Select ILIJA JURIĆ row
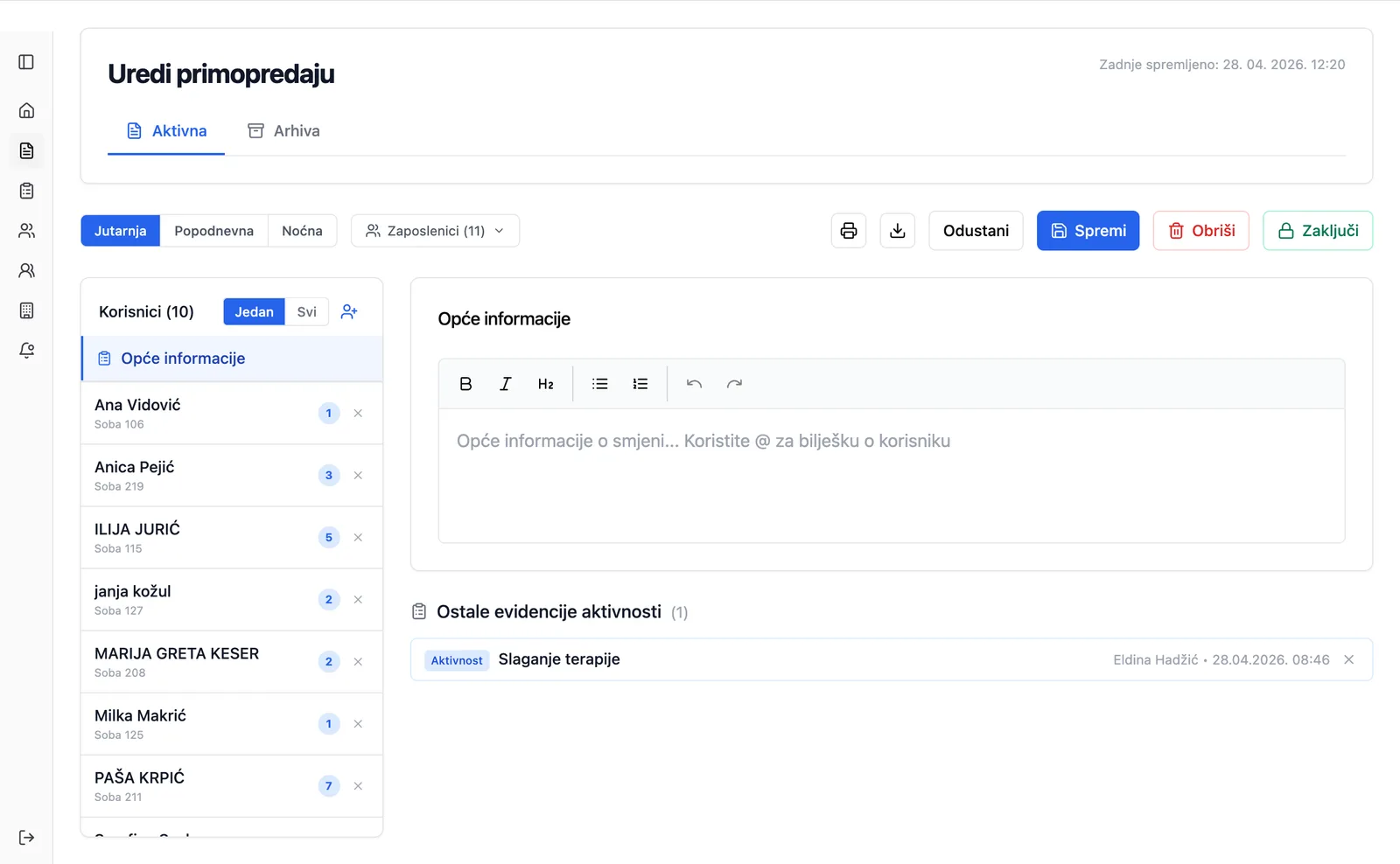 [x=232, y=537]
